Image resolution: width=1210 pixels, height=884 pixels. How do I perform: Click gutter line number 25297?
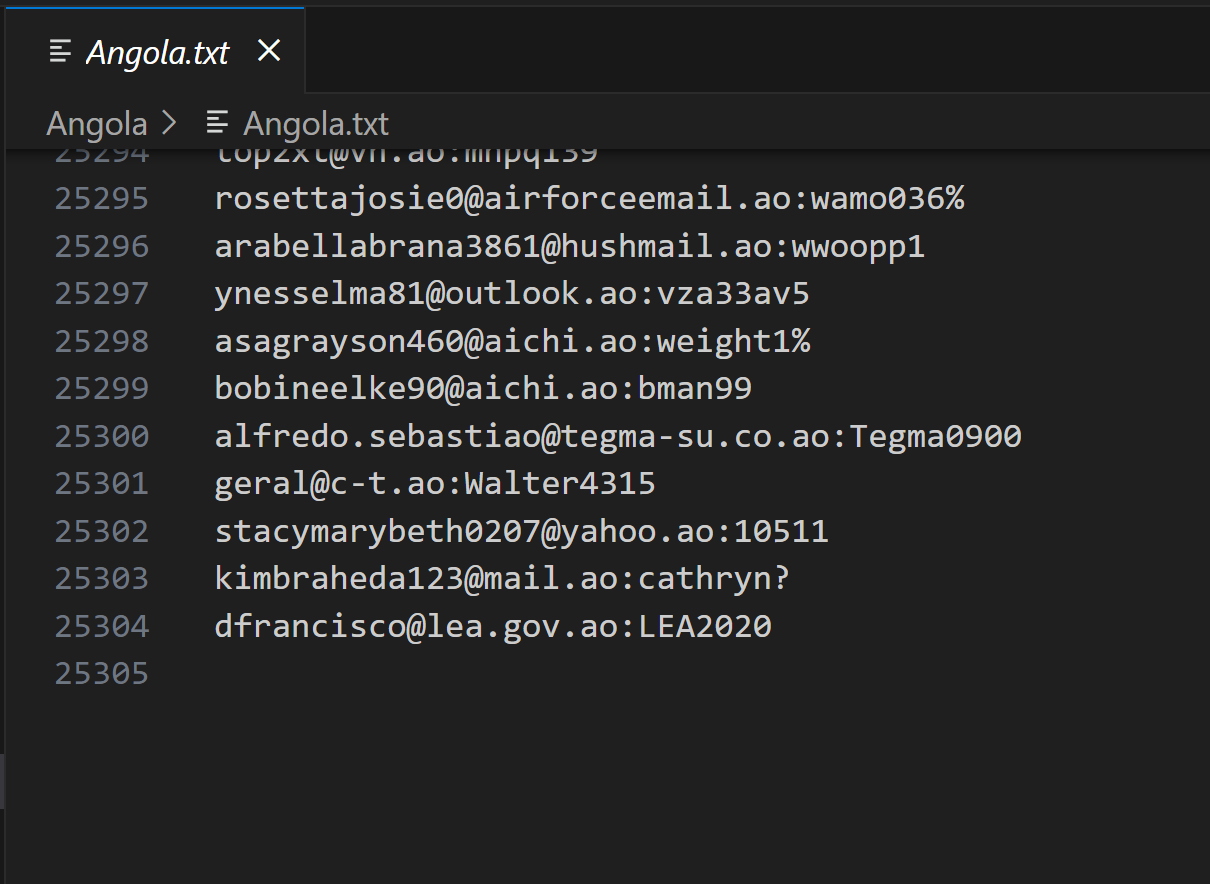pyautogui.click(x=102, y=294)
